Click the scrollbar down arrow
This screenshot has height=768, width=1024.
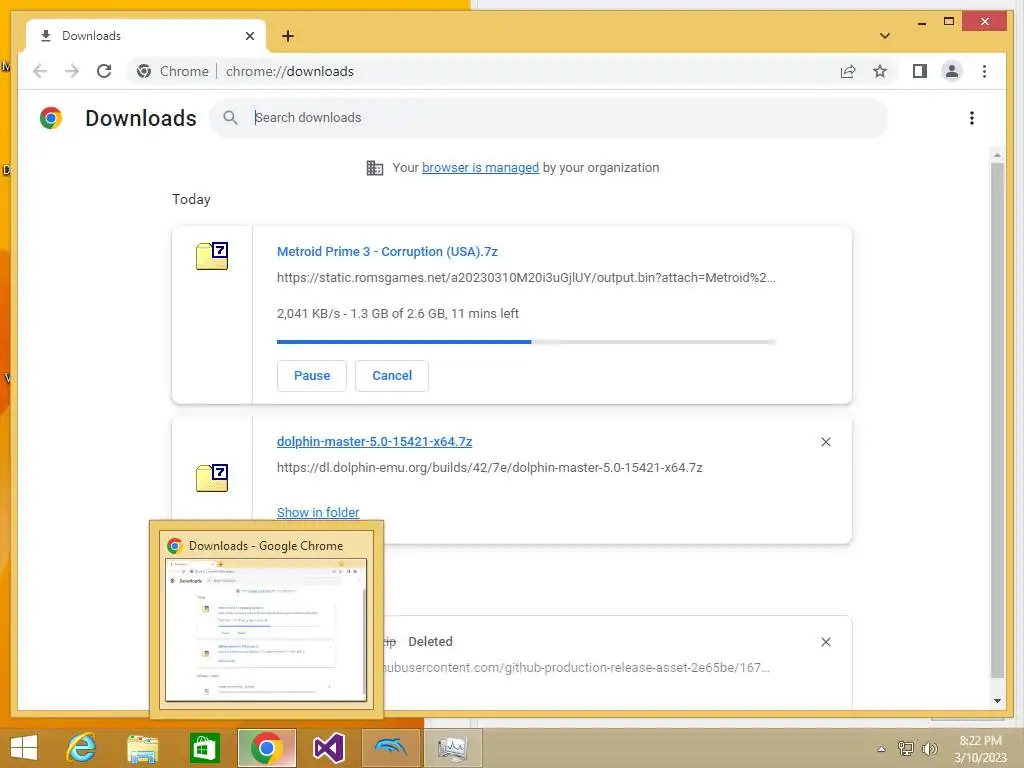pos(997,701)
